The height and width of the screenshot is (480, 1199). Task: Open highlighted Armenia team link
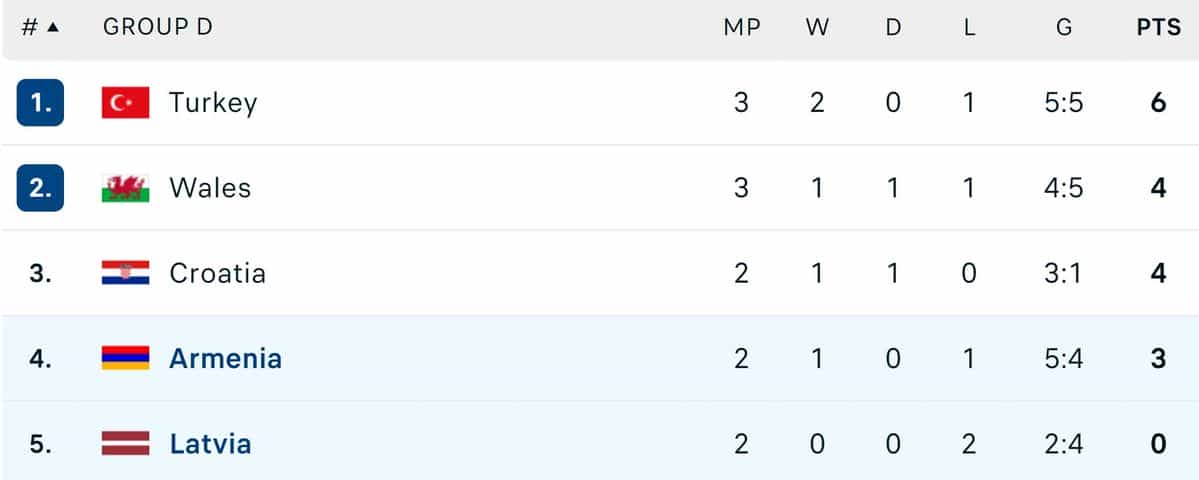(226, 358)
